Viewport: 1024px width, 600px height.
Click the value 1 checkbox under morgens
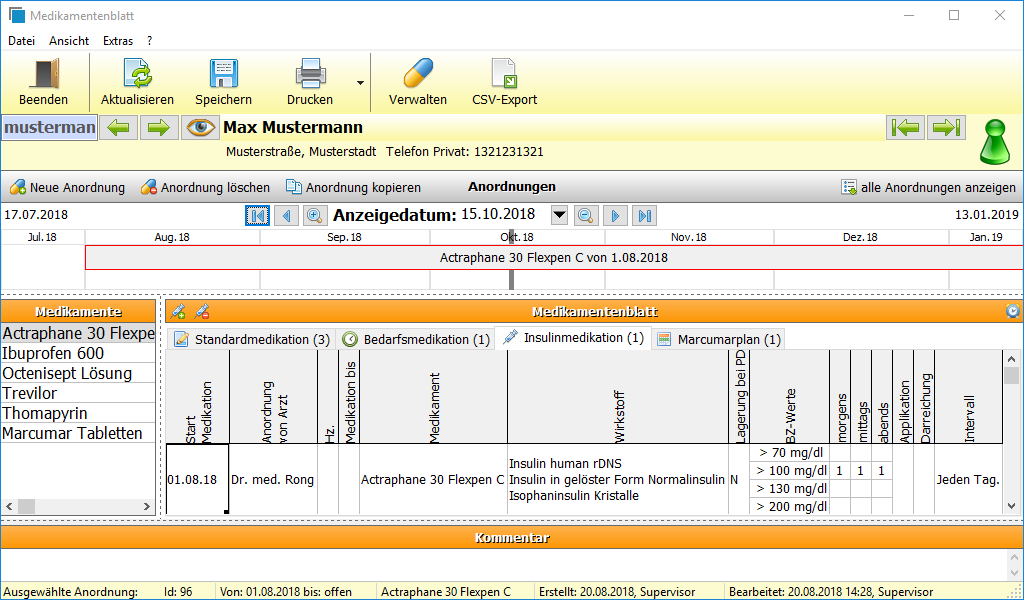coord(838,471)
